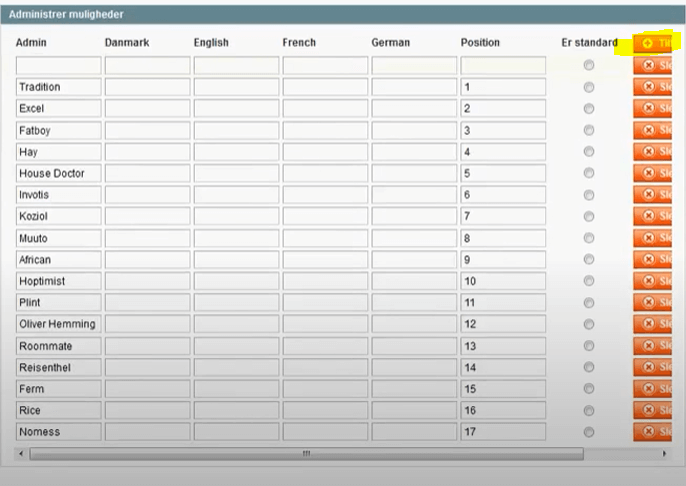Click the Position field showing 17

tap(503, 431)
